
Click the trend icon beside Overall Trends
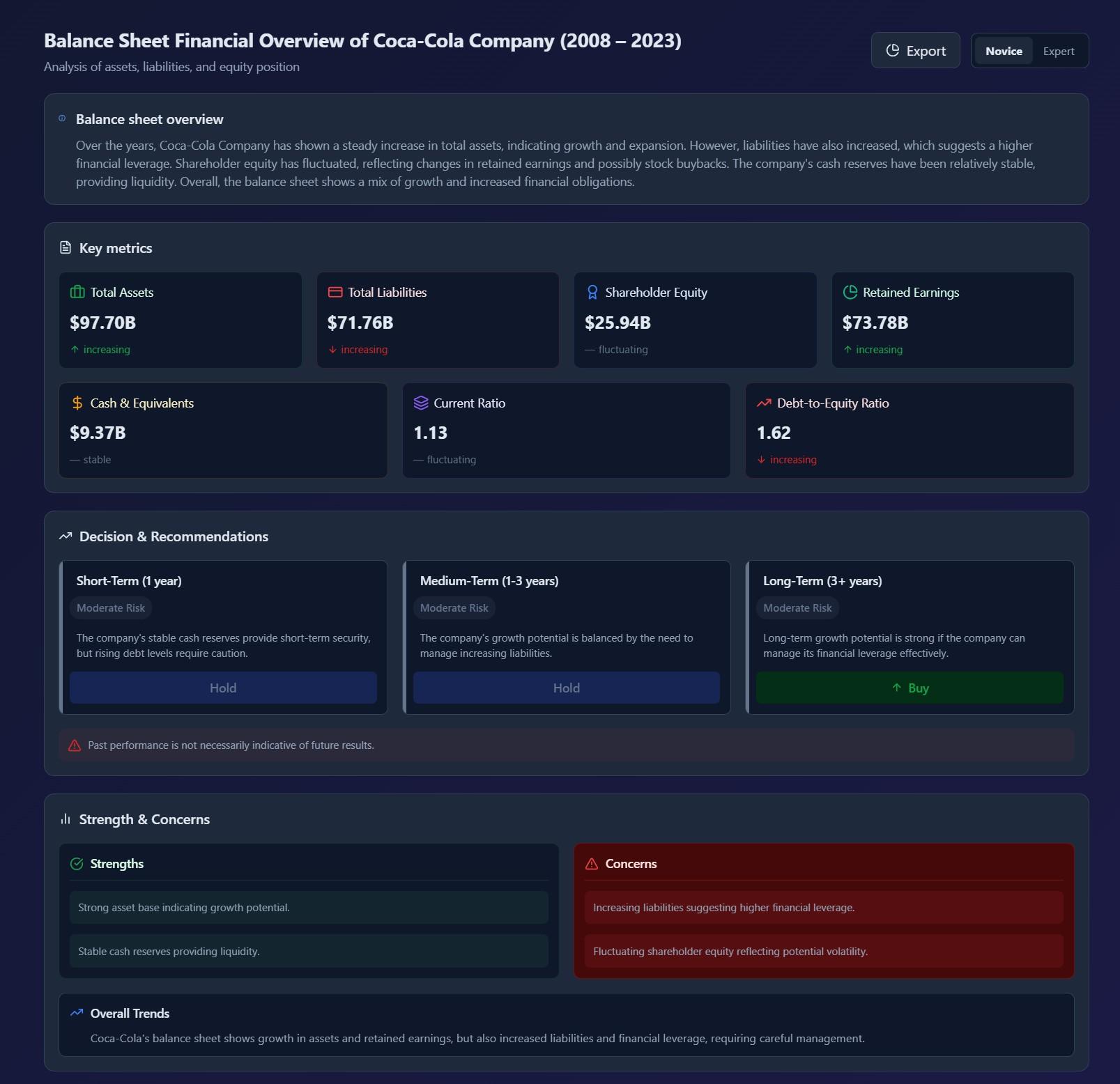click(x=77, y=1012)
